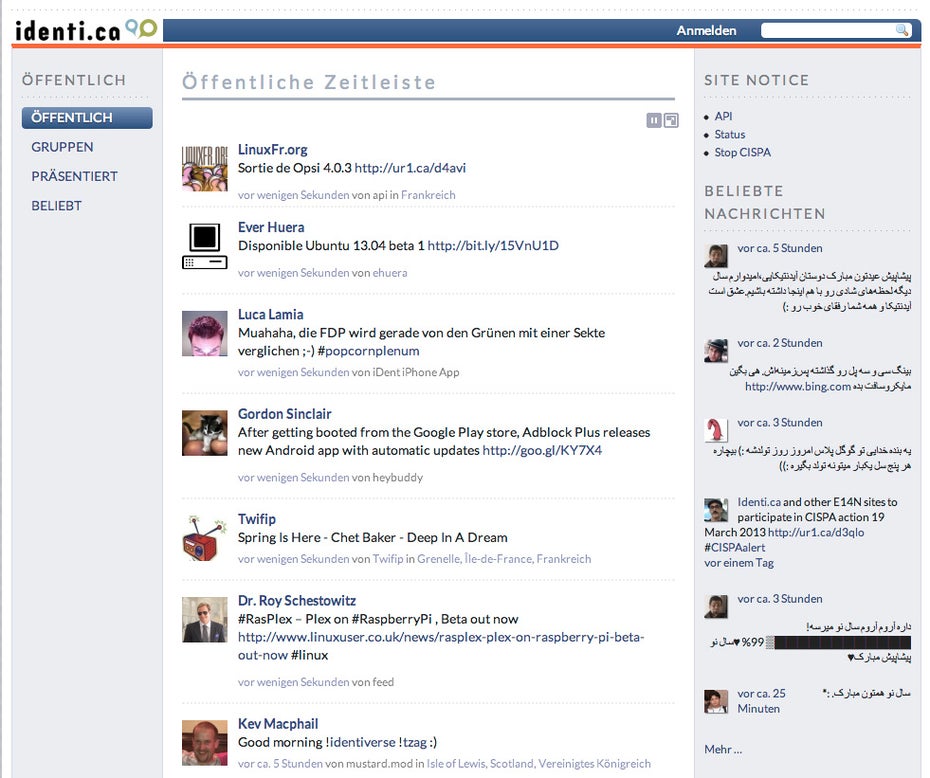Open Ever Huera profile name
The image size is (930, 778).
[271, 227]
